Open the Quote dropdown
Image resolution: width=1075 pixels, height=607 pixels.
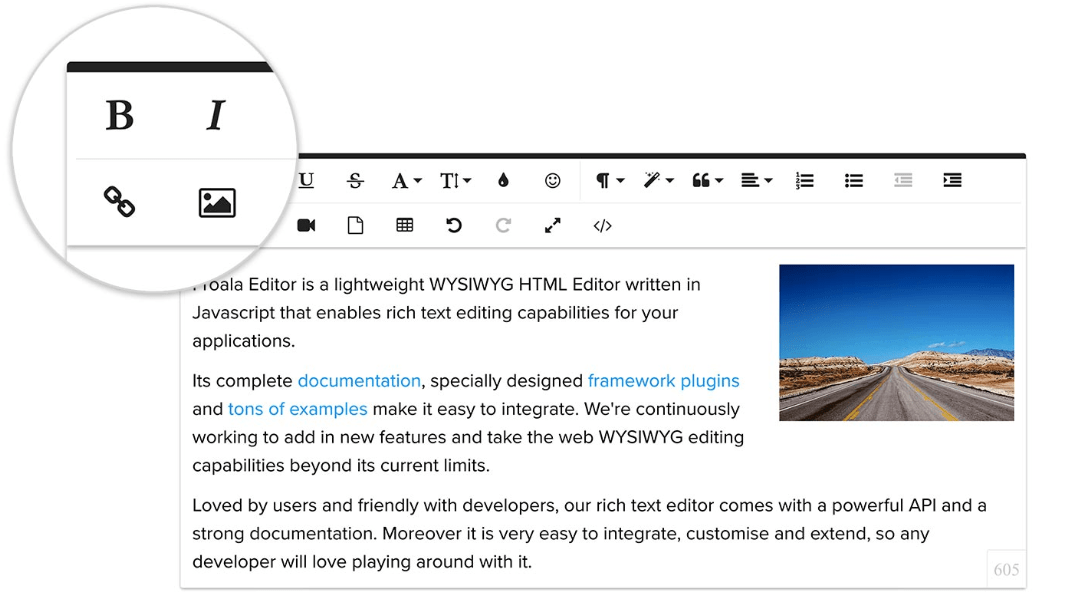(708, 180)
